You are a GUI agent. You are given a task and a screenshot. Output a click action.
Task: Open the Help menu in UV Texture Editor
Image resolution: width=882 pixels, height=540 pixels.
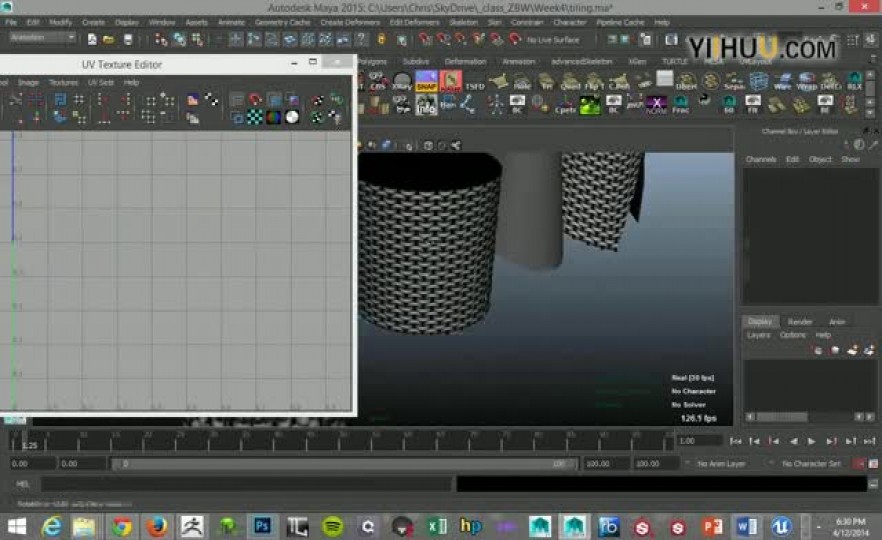131,83
